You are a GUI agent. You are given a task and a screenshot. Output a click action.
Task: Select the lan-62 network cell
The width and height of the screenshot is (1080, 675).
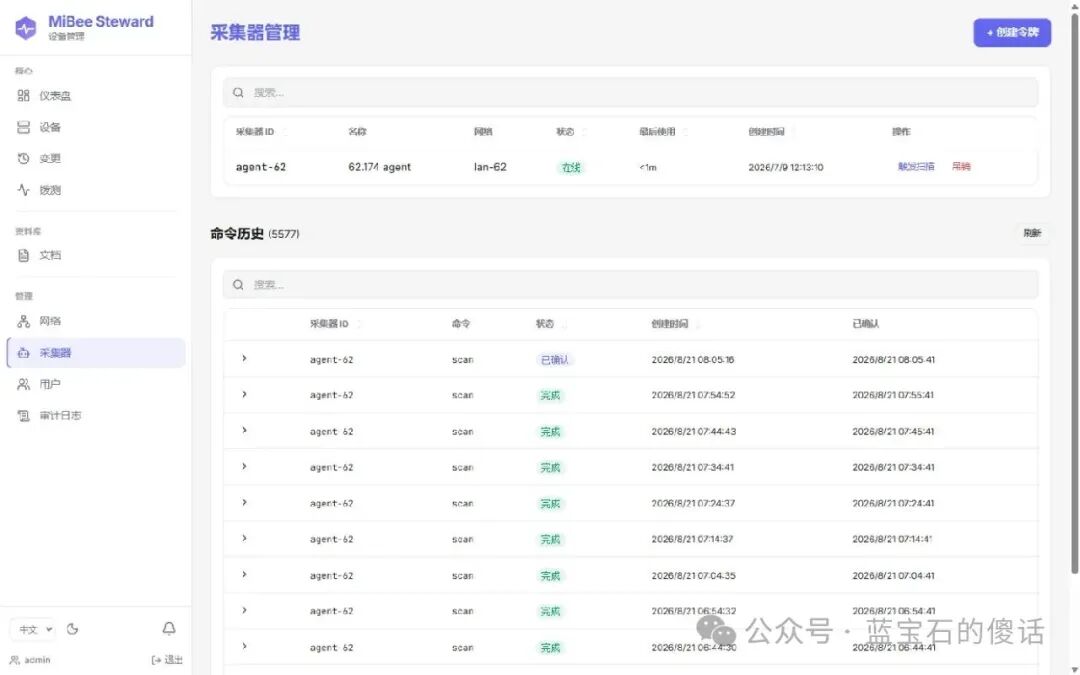pos(490,167)
